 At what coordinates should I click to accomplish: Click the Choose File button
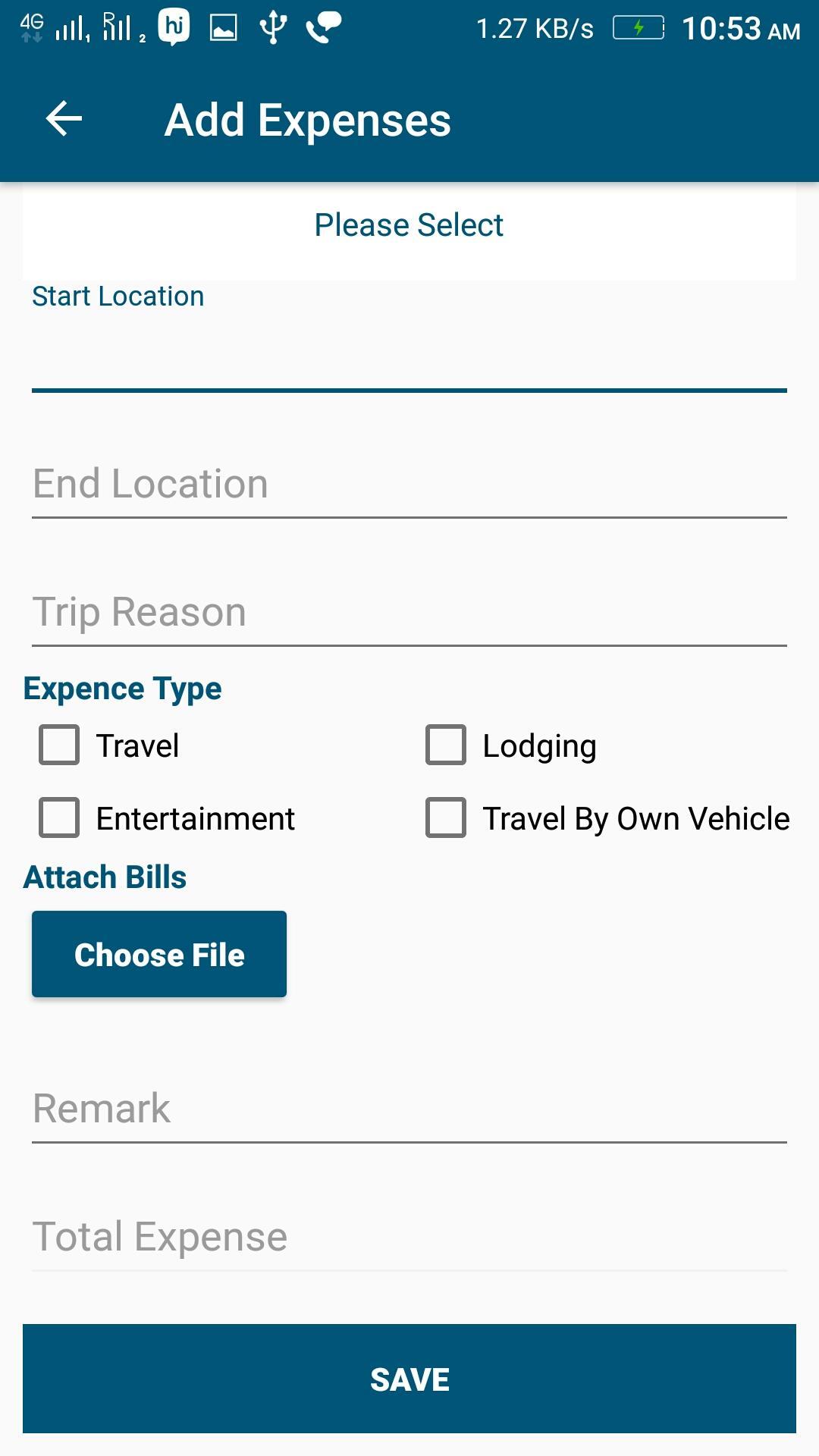[x=159, y=954]
